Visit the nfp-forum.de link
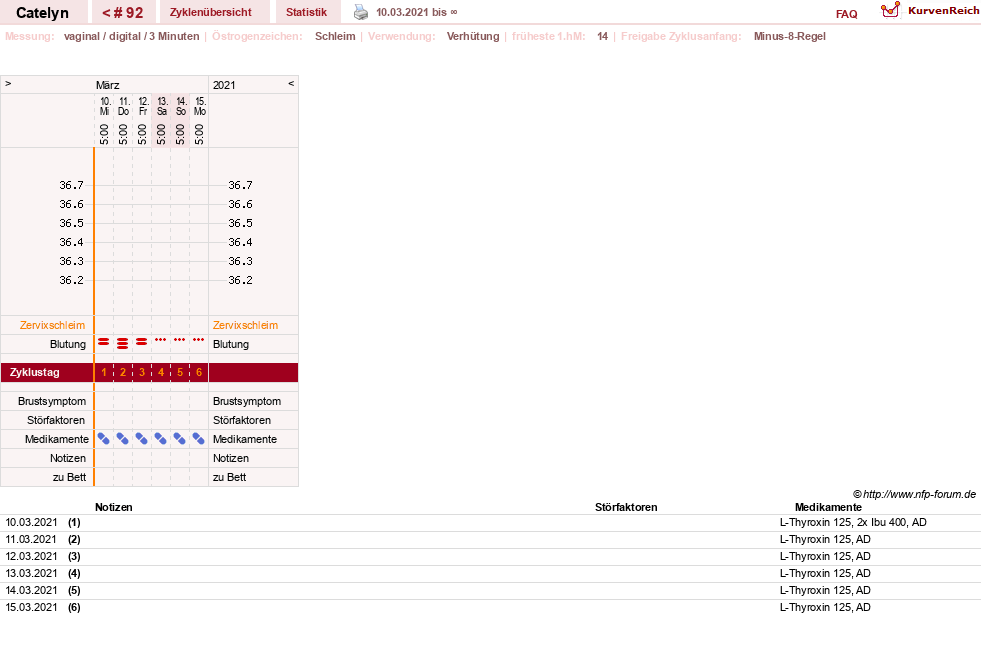Image resolution: width=981 pixels, height=646 pixels. click(x=915, y=494)
